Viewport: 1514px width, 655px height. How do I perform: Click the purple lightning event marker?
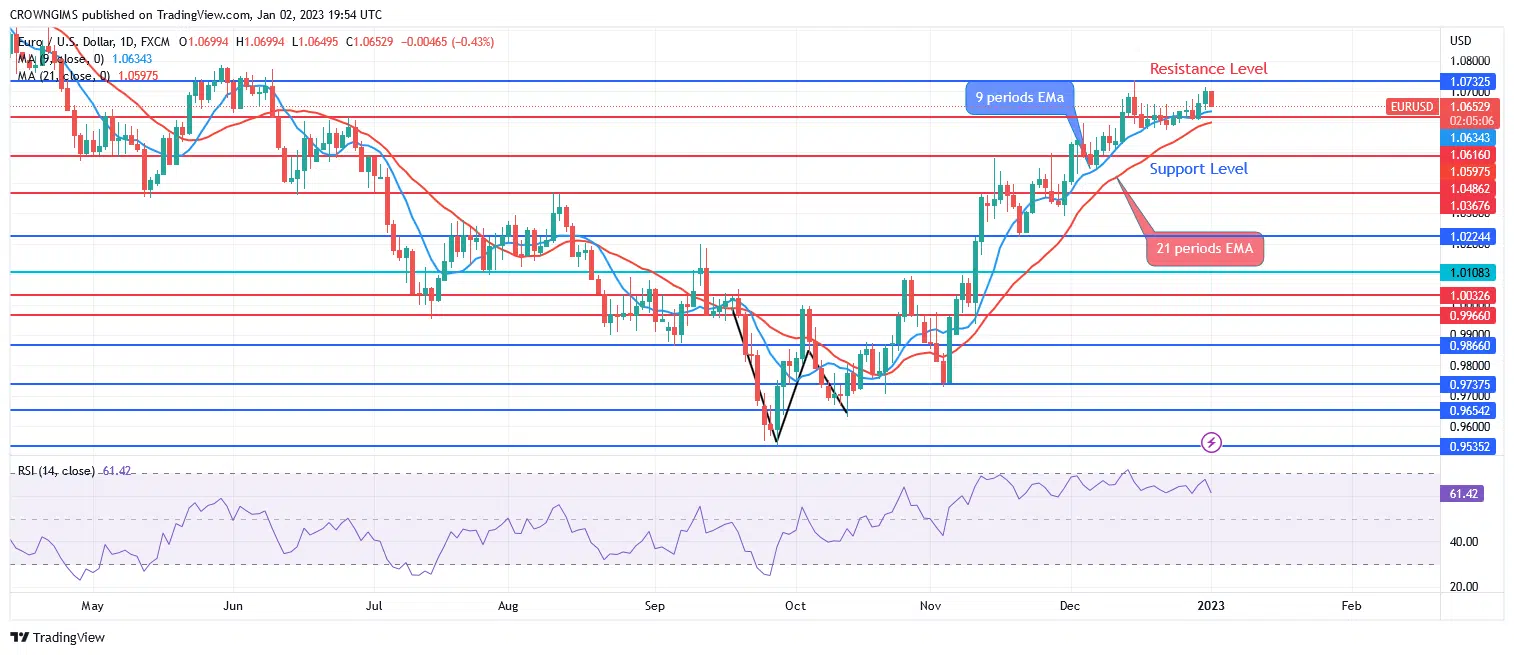[1211, 441]
